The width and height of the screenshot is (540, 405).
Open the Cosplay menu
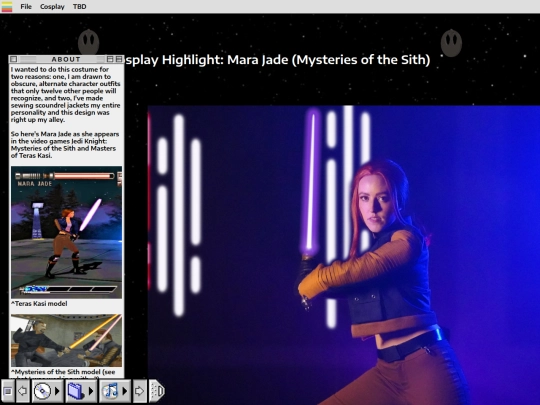click(x=52, y=7)
